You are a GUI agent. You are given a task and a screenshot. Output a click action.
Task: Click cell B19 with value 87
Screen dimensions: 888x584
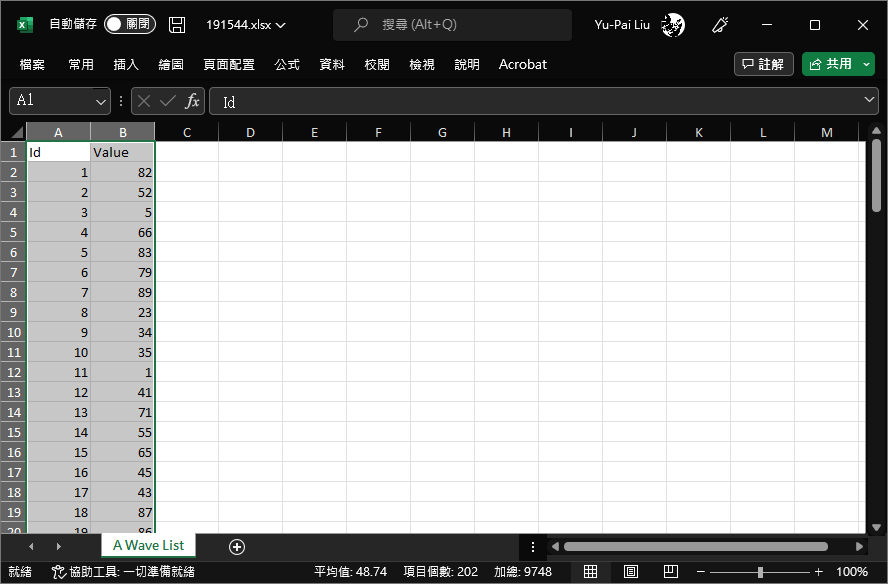tap(122, 512)
